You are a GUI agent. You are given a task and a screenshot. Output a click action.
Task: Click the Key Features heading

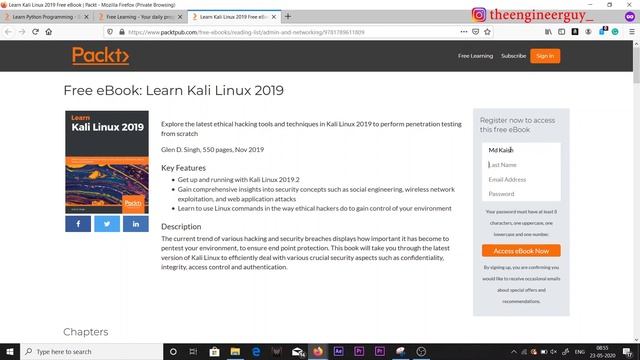[183, 168]
